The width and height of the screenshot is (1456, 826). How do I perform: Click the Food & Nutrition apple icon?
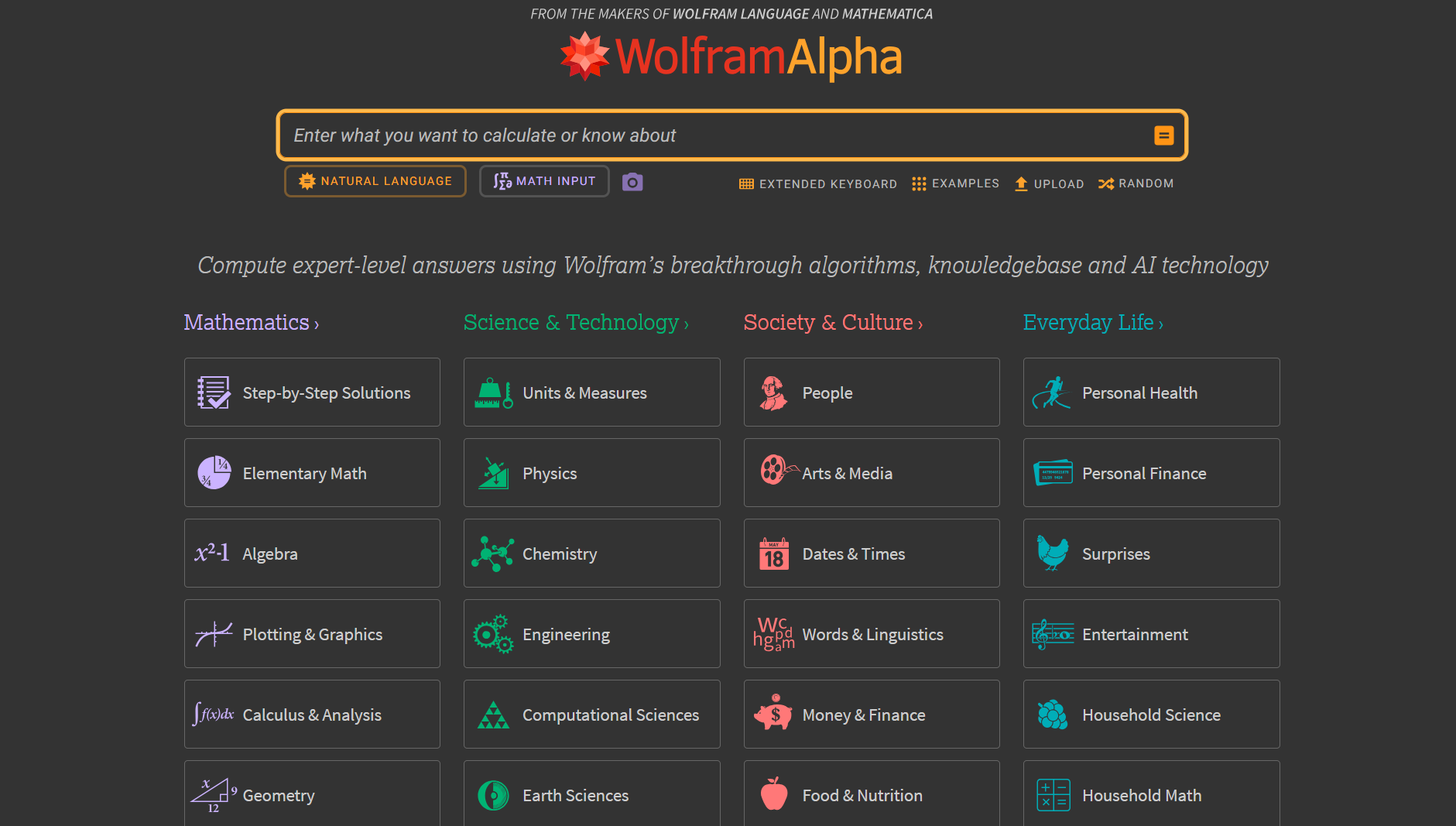click(774, 793)
